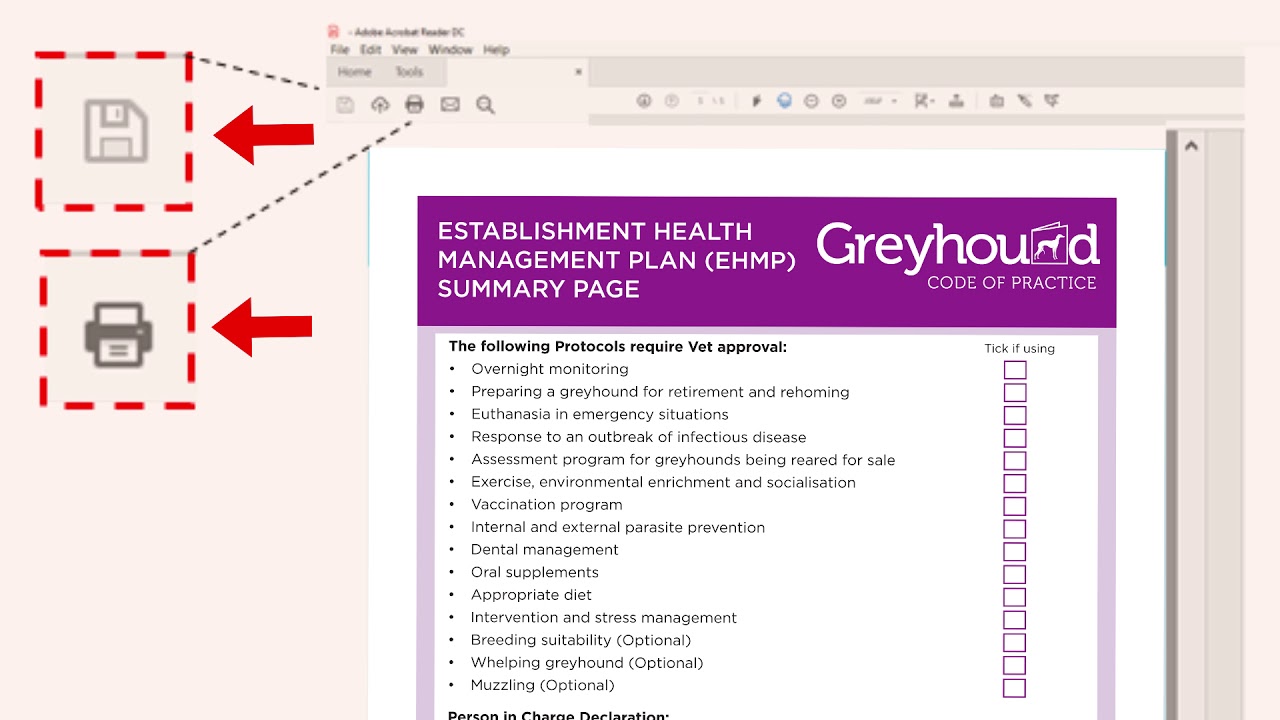The image size is (1280, 720).
Task: Tick the Vaccination program checkbox
Action: (x=1015, y=506)
